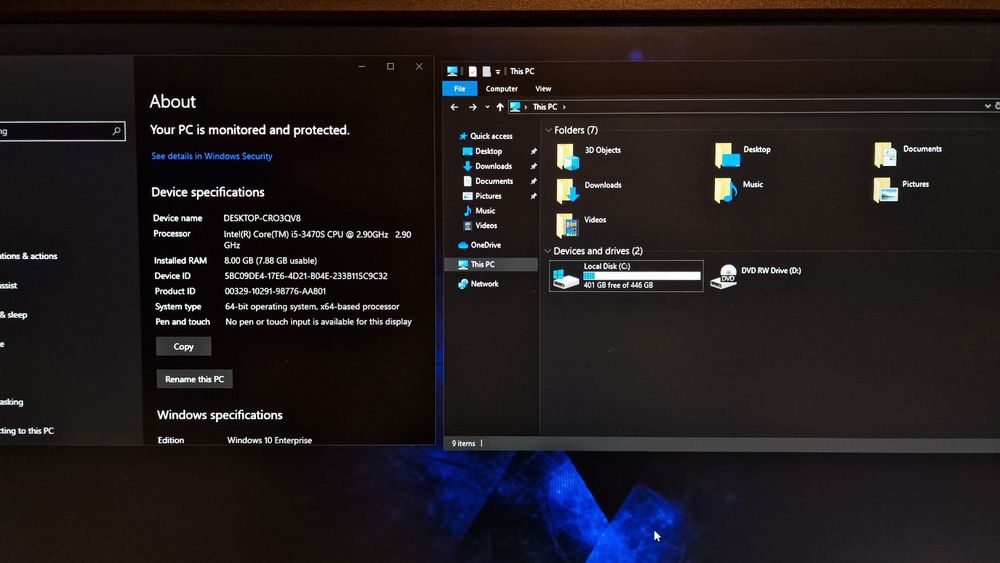
Task: Collapse the Devices and drives (2) group
Action: pyautogui.click(x=547, y=251)
